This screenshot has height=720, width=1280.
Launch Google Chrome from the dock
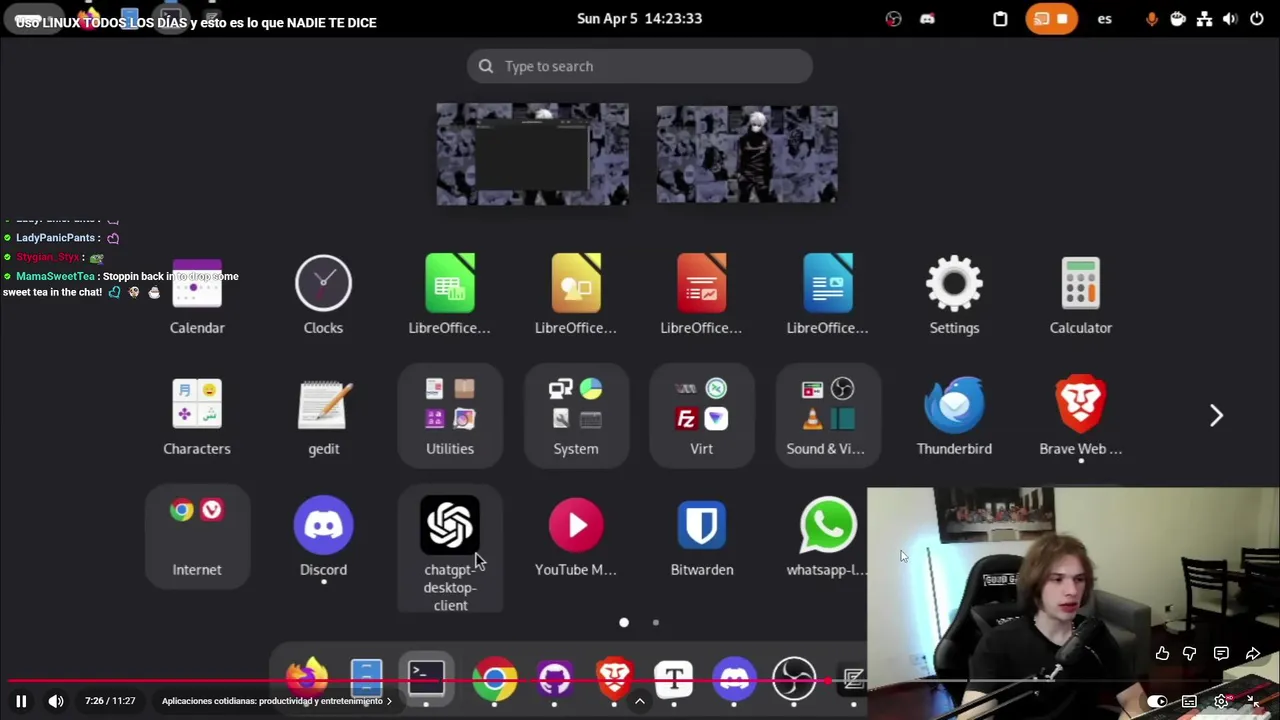click(494, 678)
